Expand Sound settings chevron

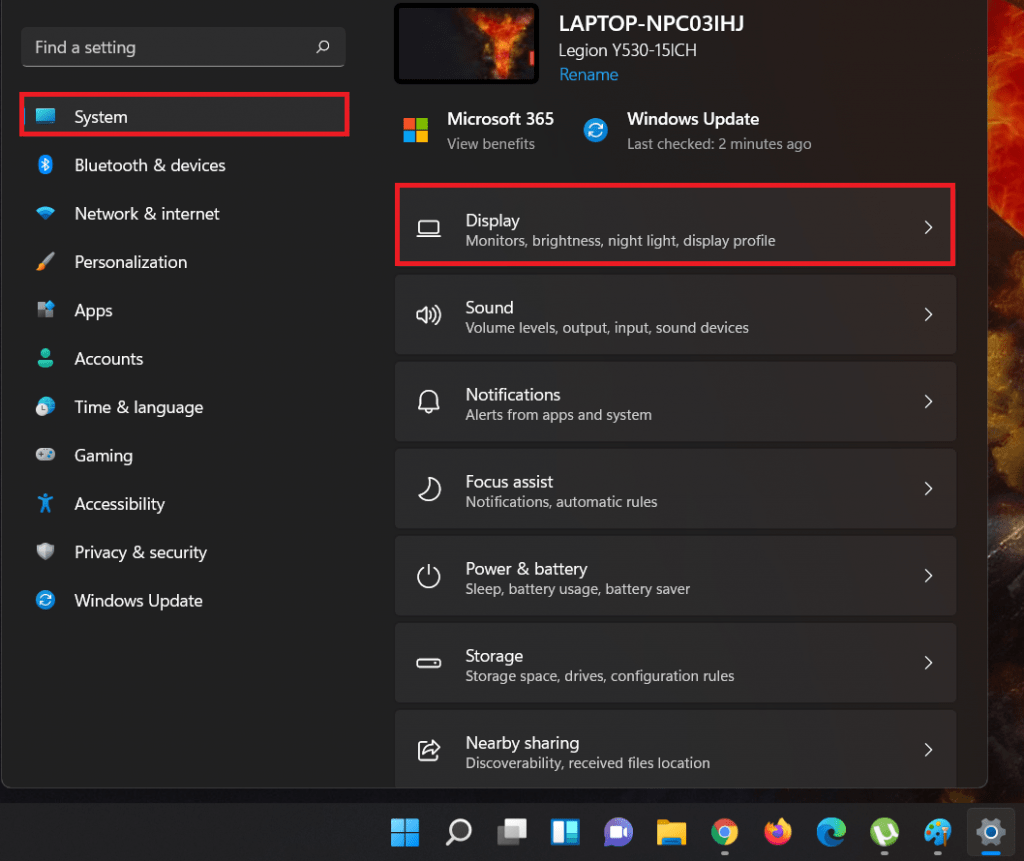(x=928, y=315)
